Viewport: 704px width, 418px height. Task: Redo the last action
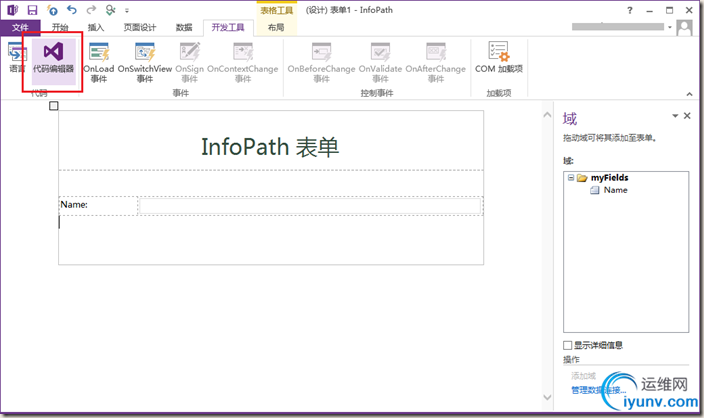click(x=92, y=10)
